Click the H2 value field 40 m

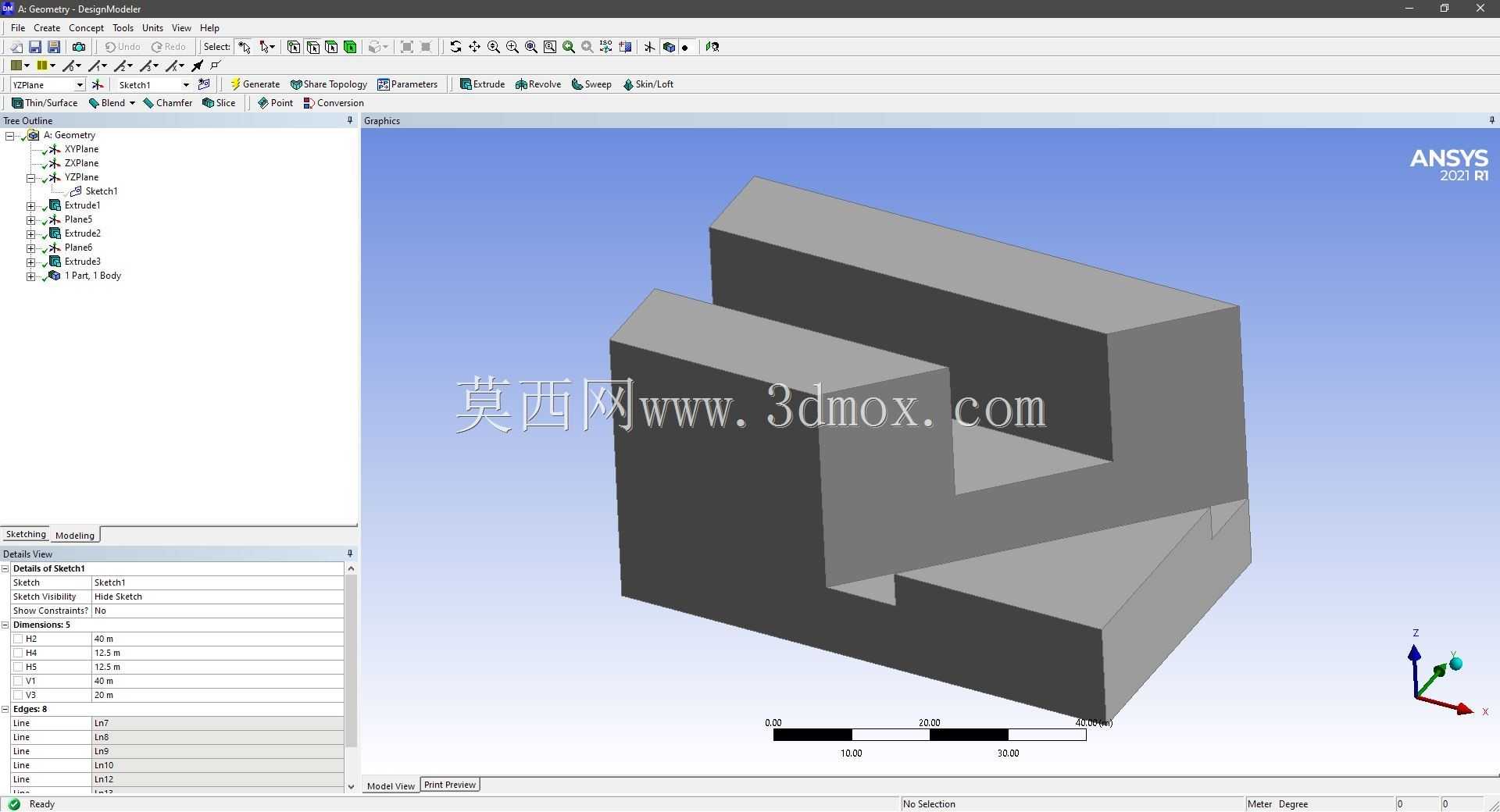[x=217, y=639]
